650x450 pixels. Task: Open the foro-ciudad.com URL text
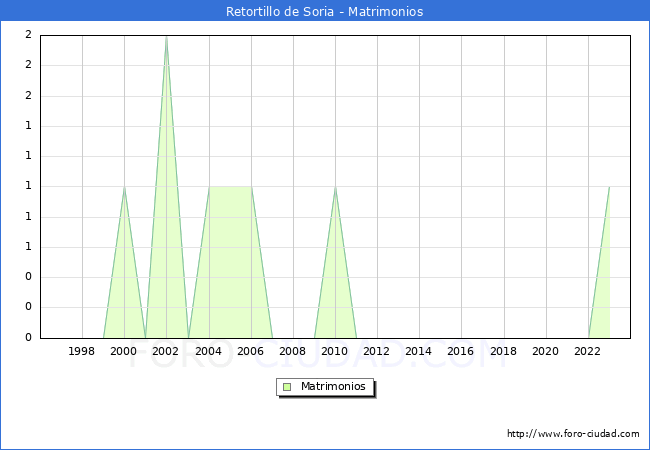[x=573, y=433]
